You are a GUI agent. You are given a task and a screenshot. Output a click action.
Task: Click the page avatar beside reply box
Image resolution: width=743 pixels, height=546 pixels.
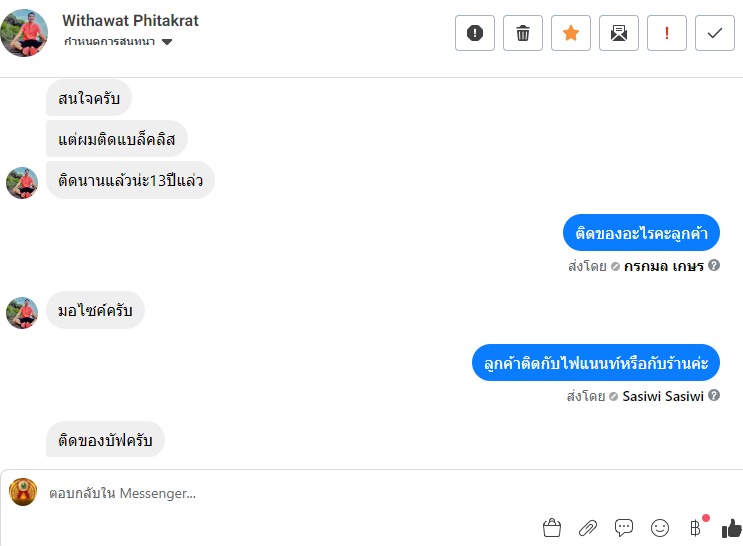click(23, 492)
